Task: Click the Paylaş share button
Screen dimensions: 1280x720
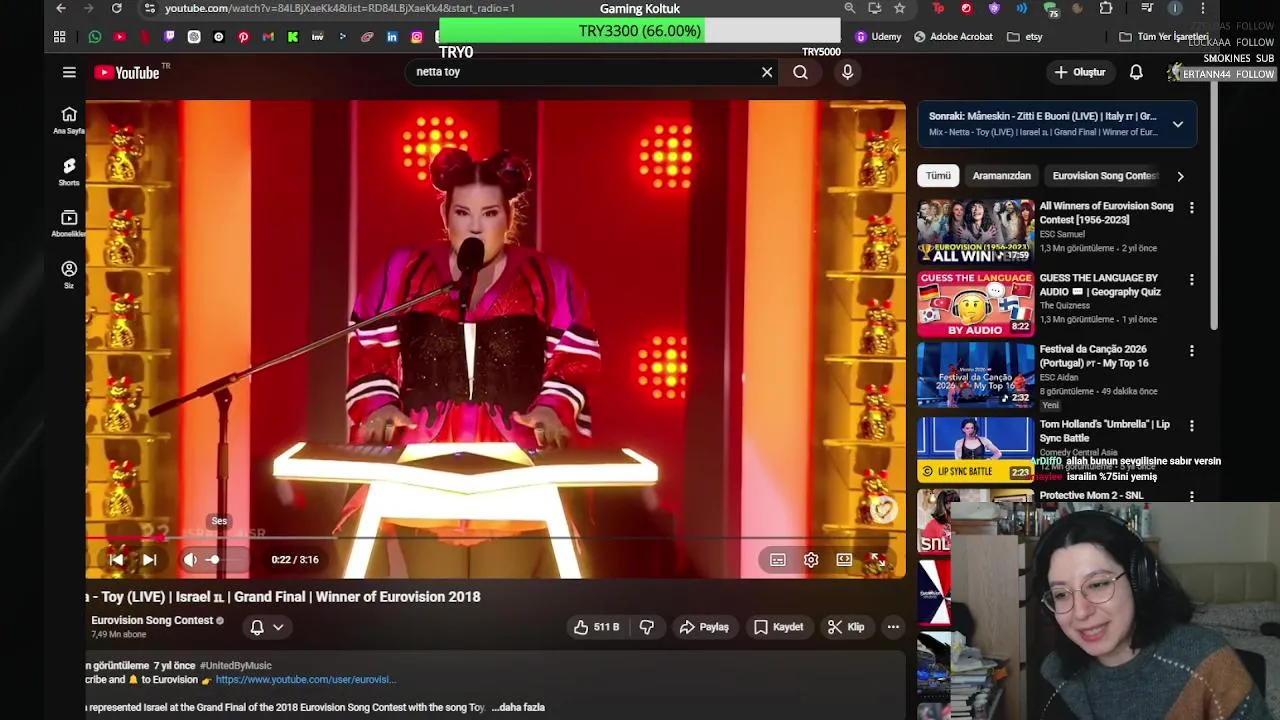Action: 704,627
